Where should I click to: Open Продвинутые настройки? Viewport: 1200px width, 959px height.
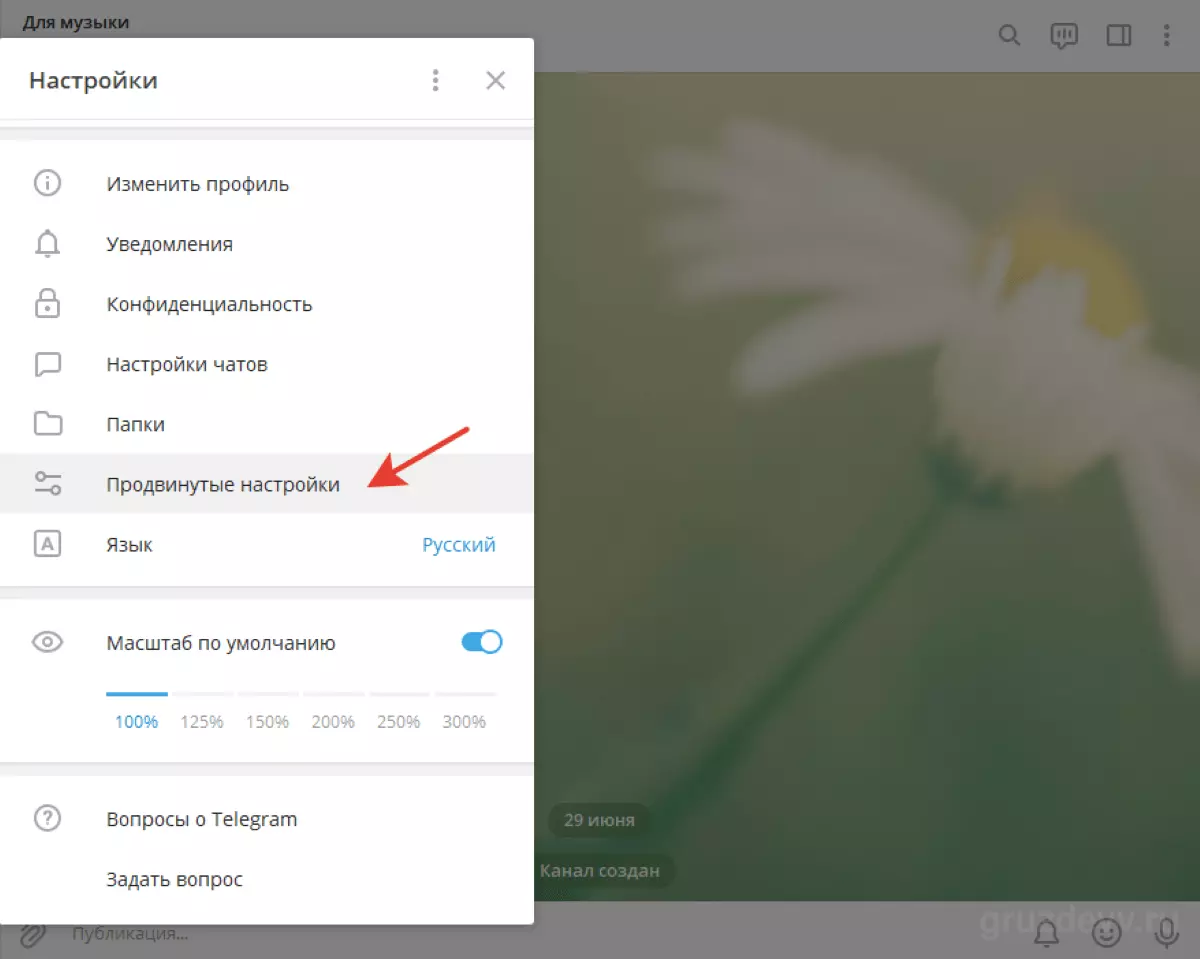tap(267, 484)
